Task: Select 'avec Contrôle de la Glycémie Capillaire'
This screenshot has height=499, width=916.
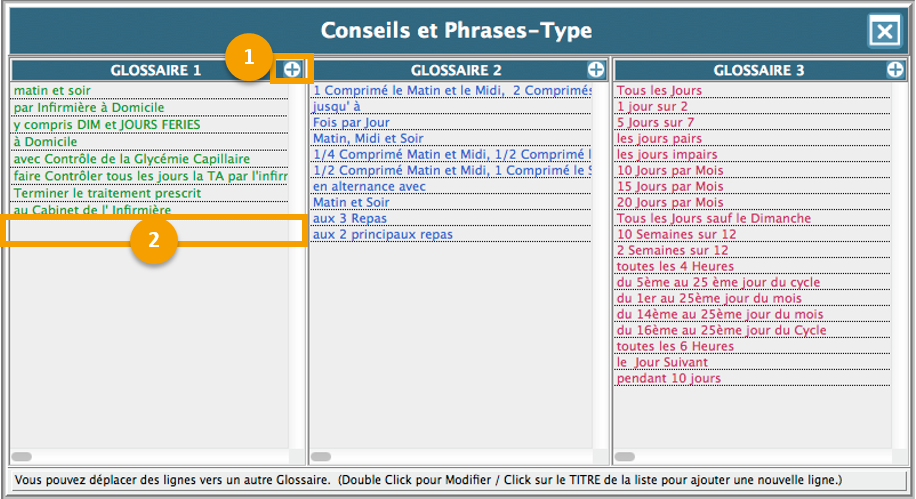Action: 132,159
